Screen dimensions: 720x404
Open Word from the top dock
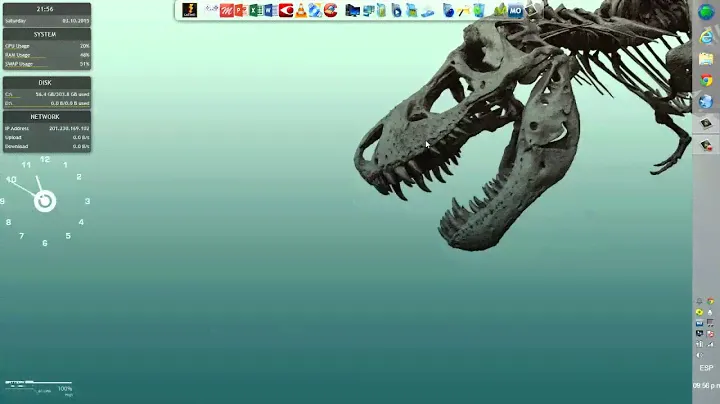point(270,11)
